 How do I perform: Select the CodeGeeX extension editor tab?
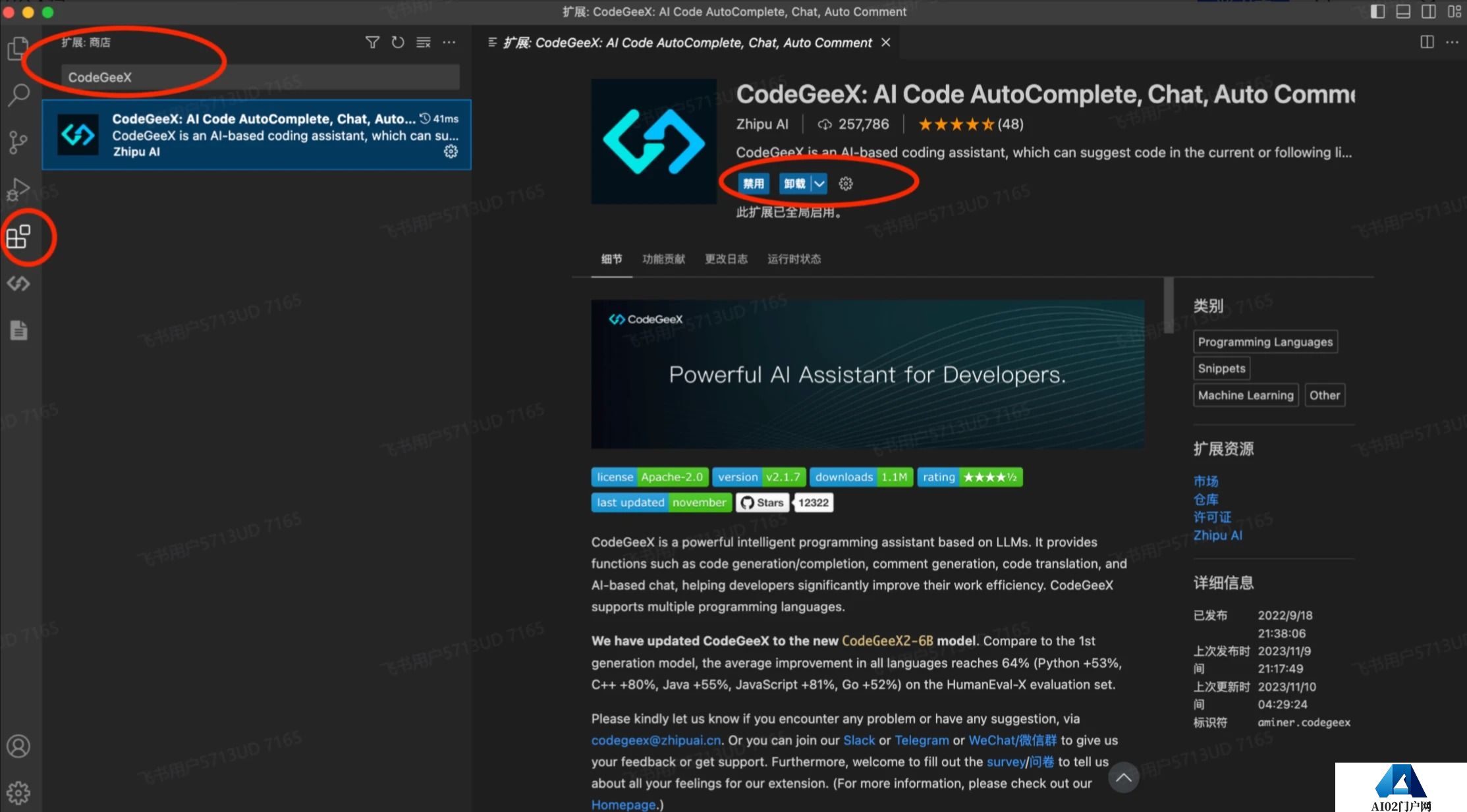click(687, 42)
